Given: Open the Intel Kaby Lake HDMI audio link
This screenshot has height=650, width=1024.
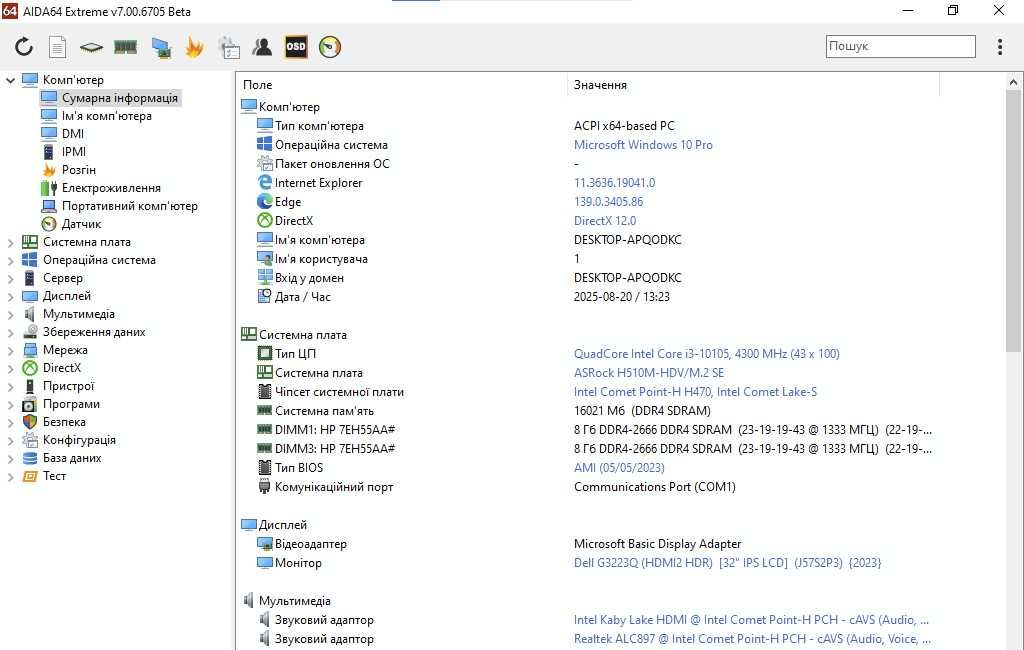Looking at the screenshot, I should [x=751, y=620].
